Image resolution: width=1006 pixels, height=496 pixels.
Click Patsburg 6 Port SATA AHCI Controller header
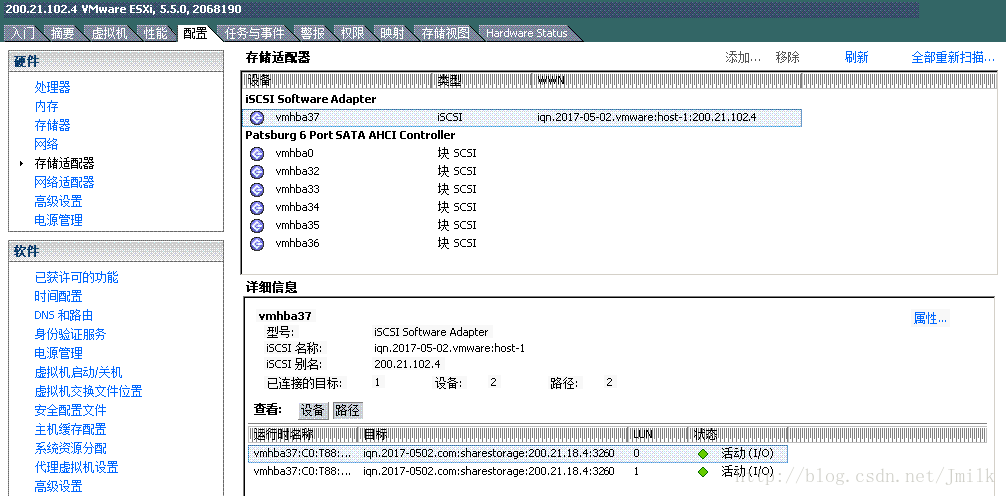click(x=350, y=135)
